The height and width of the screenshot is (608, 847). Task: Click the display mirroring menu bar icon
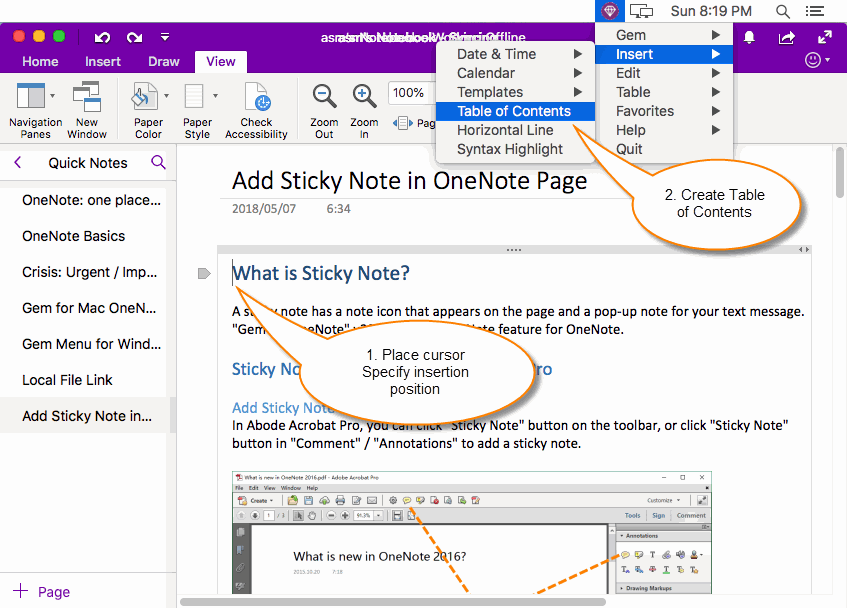(x=642, y=11)
